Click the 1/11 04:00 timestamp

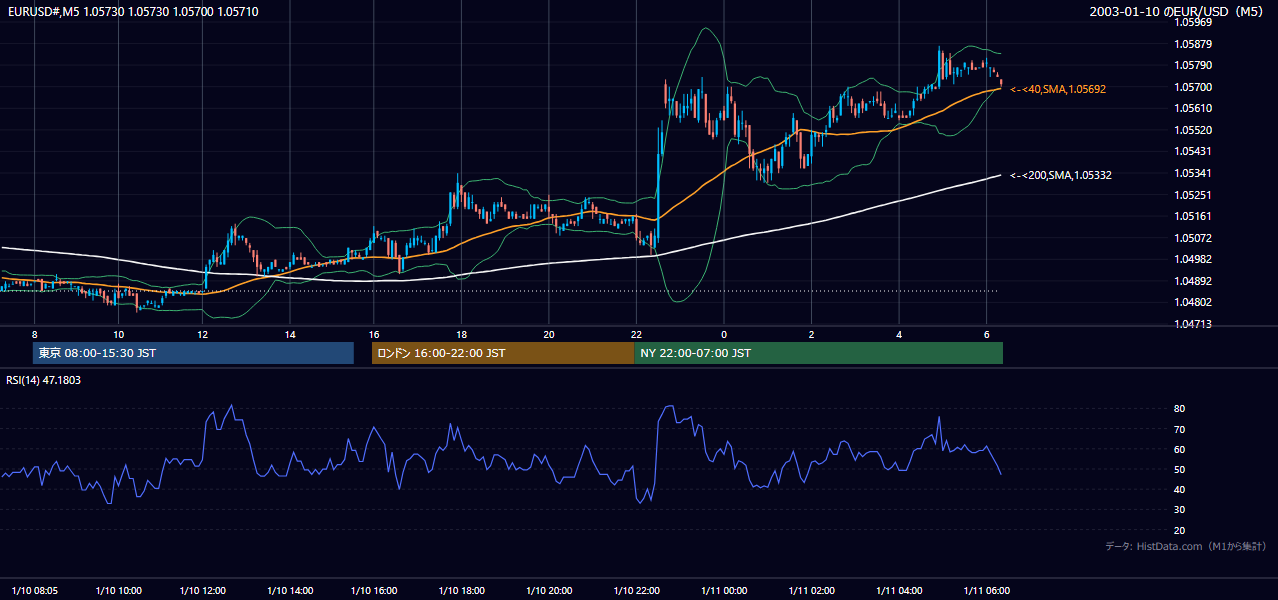tap(898, 590)
